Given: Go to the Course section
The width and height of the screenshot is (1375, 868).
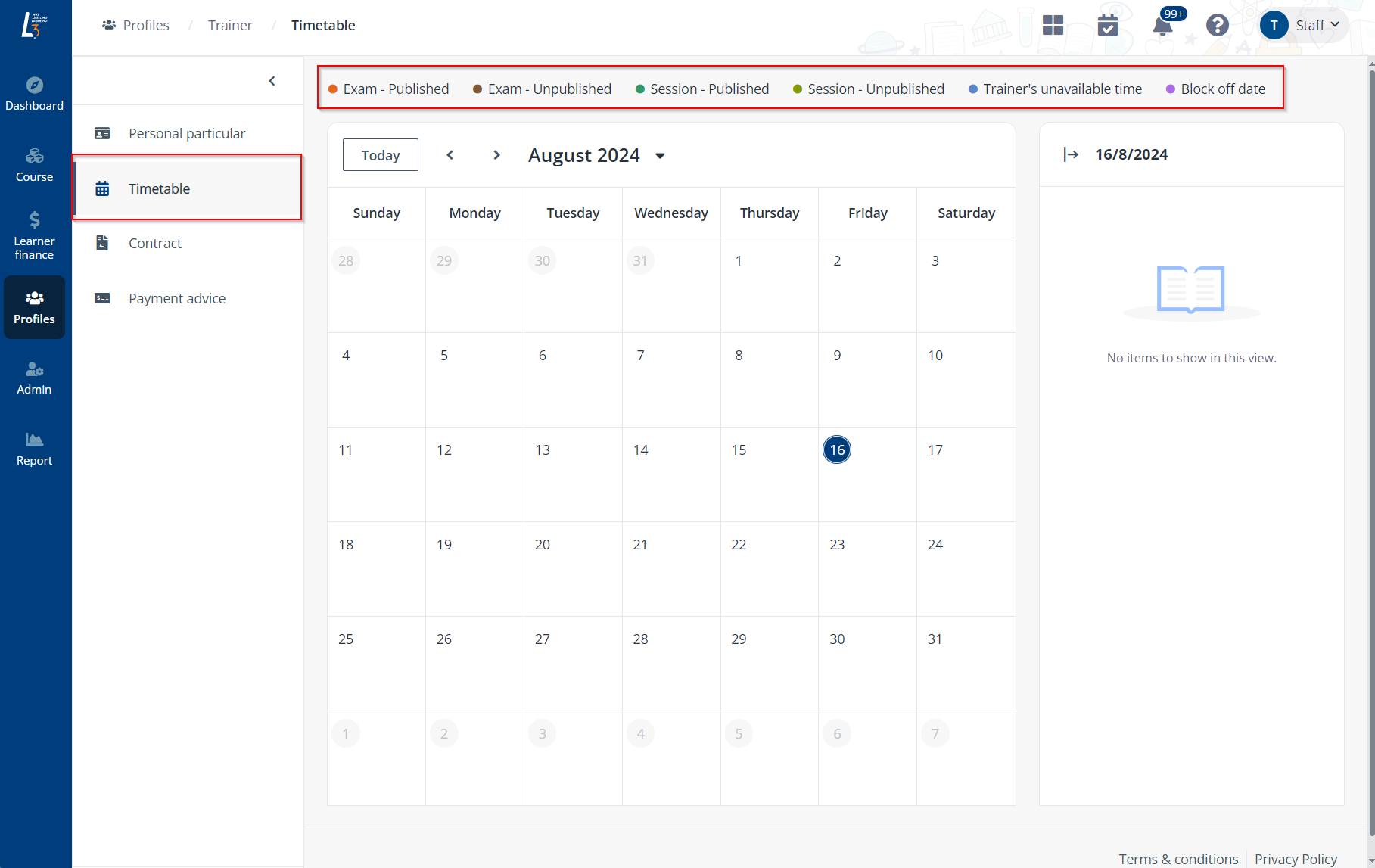Looking at the screenshot, I should pyautogui.click(x=34, y=165).
